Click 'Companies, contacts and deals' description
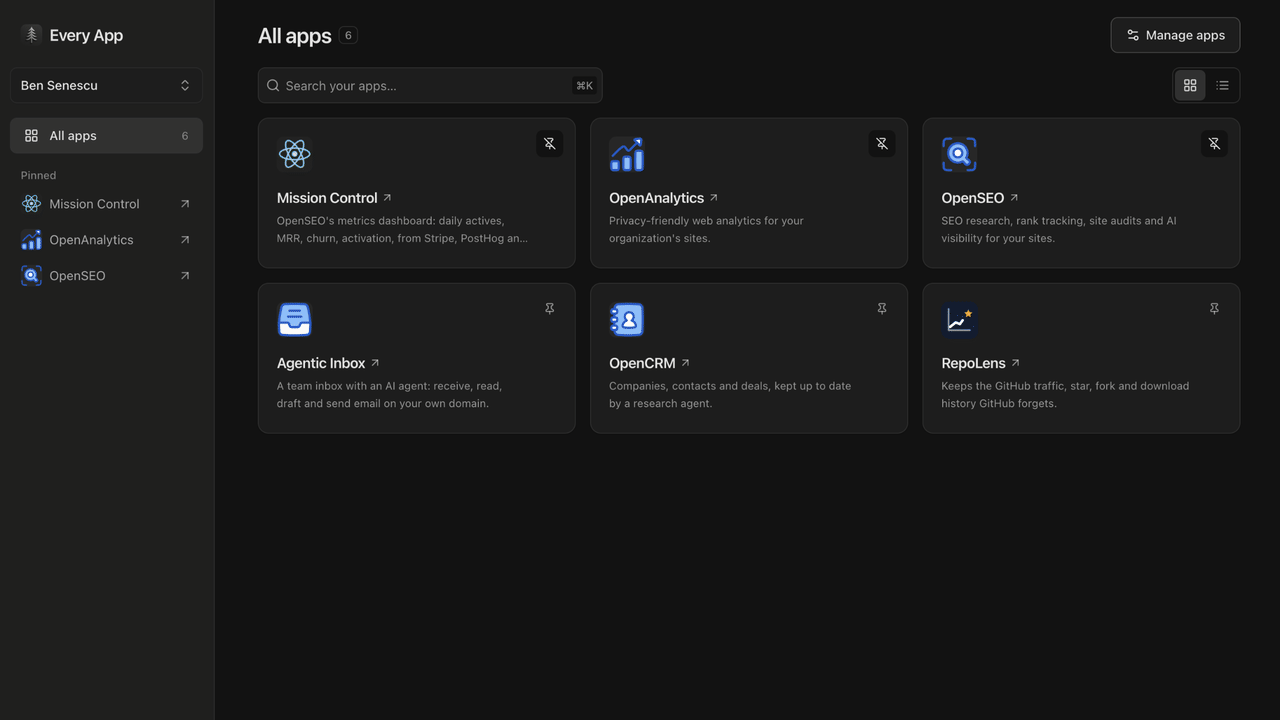Image resolution: width=1280 pixels, height=720 pixels. coord(730,395)
